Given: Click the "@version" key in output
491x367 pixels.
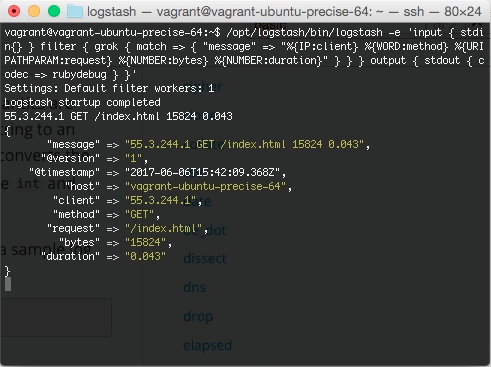Looking at the screenshot, I should [x=70, y=158].
